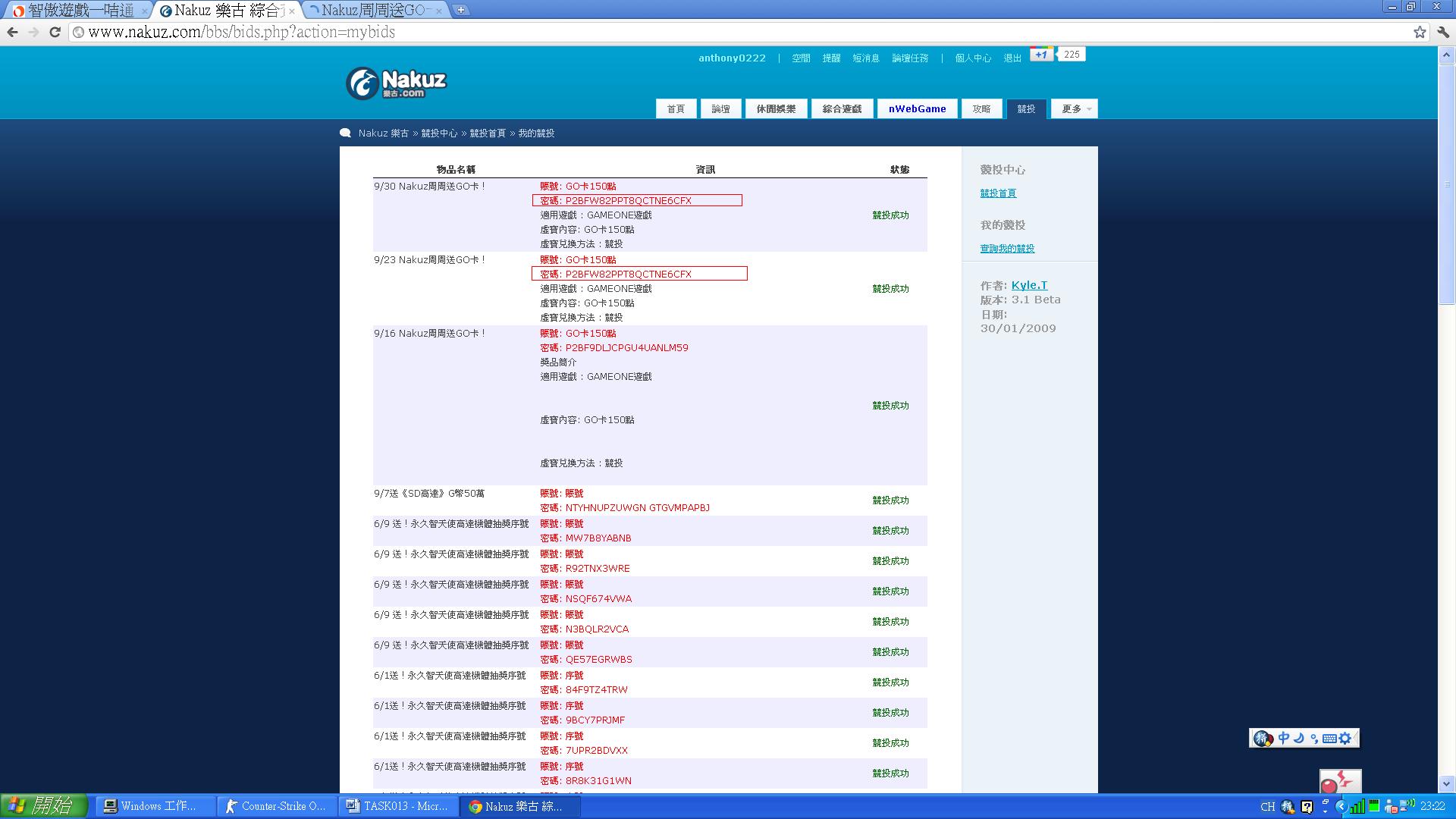Click the browser back arrow
The image size is (1456, 819).
click(x=12, y=32)
